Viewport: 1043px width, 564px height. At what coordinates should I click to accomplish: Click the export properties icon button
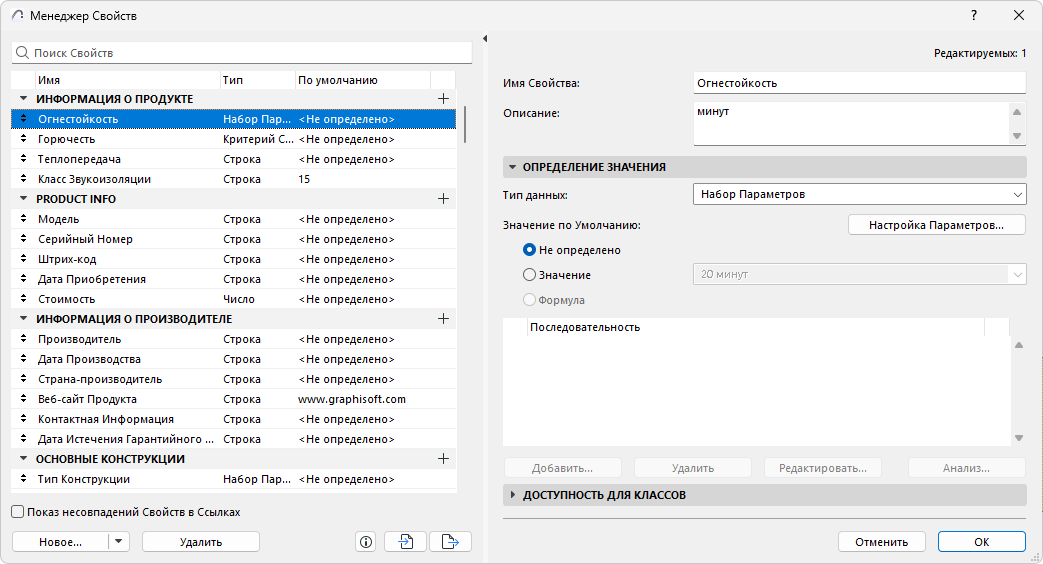click(x=450, y=541)
